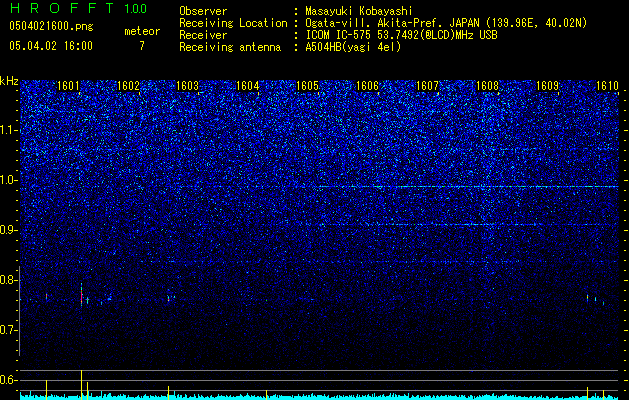This screenshot has height=400, width=629.
Task: Click the Ogata-vill. Akita-Pref. JAPAN location text
Action: [x=446, y=23]
